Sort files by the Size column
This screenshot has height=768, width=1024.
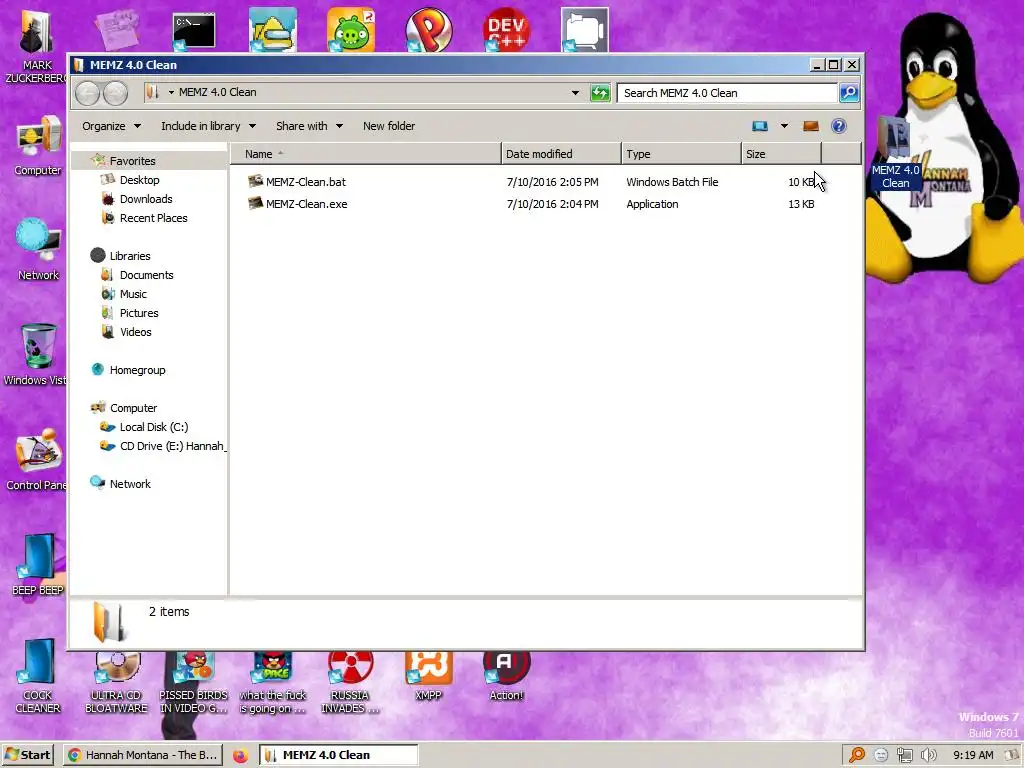click(x=781, y=153)
